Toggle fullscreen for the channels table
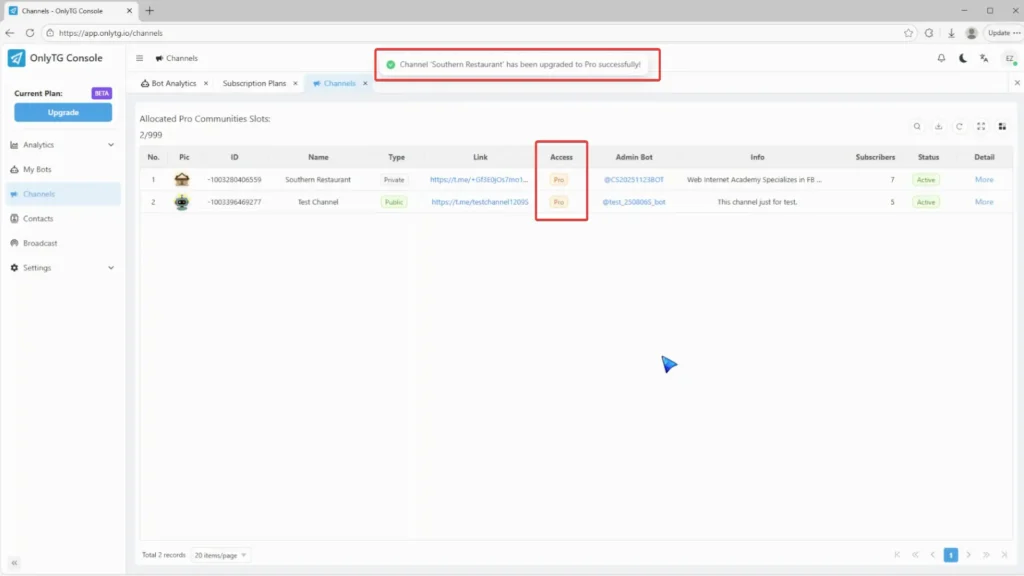1024x576 pixels. click(981, 126)
